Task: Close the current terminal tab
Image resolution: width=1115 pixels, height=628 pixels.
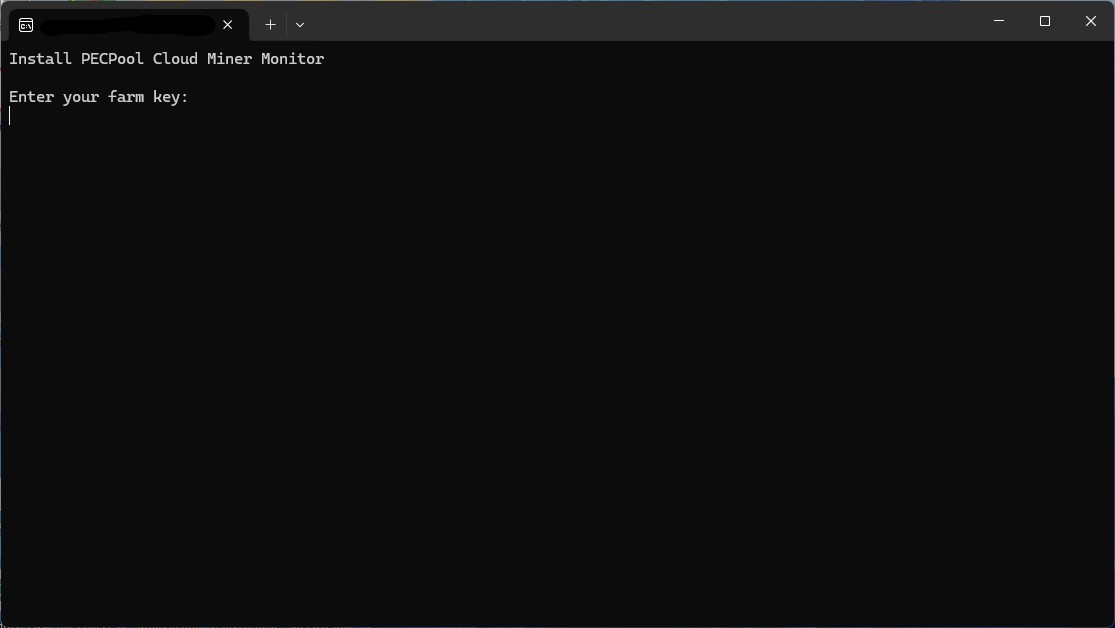Action: pos(228,24)
